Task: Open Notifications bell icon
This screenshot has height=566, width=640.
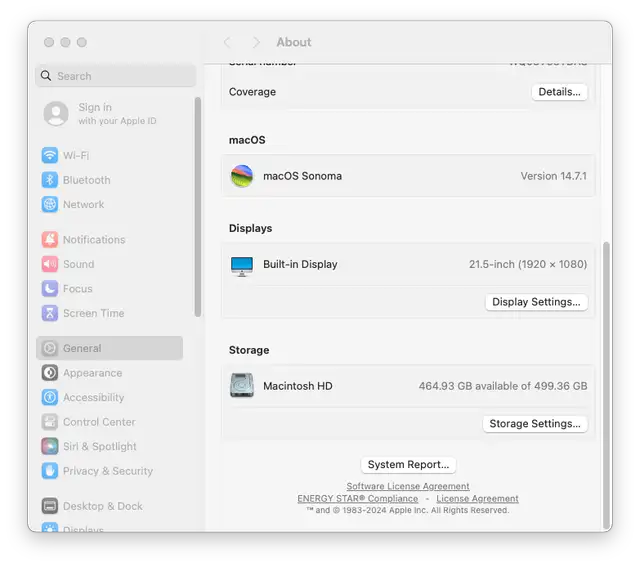Action: coord(50,239)
